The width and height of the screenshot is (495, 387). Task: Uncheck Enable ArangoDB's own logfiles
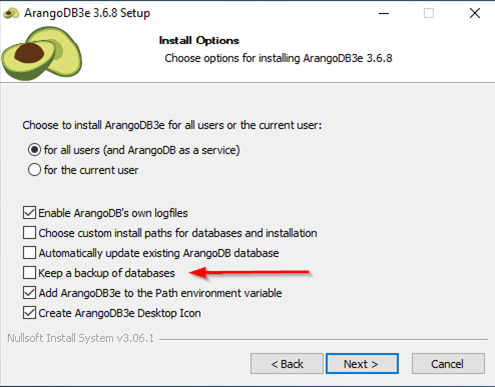point(30,213)
